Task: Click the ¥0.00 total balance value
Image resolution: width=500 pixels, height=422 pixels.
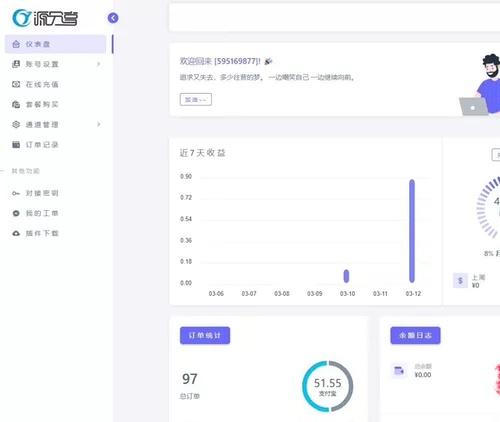Action: [x=423, y=375]
